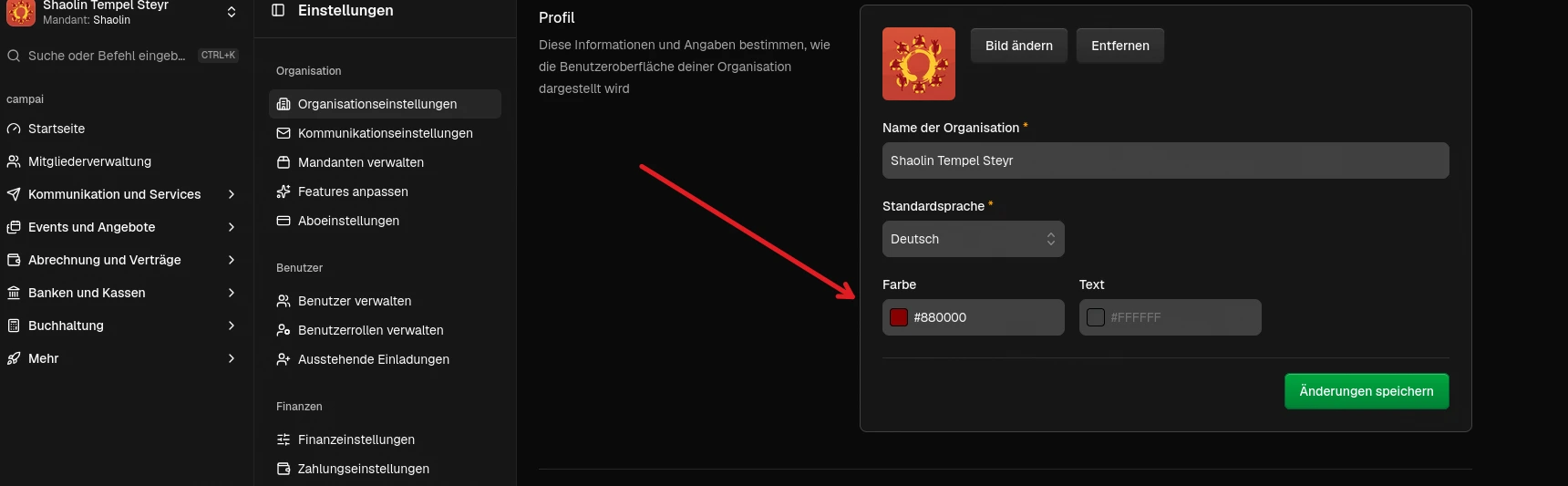Expand Abrechnung und Verträge submenu
The width and height of the screenshot is (1568, 486).
pyautogui.click(x=232, y=260)
